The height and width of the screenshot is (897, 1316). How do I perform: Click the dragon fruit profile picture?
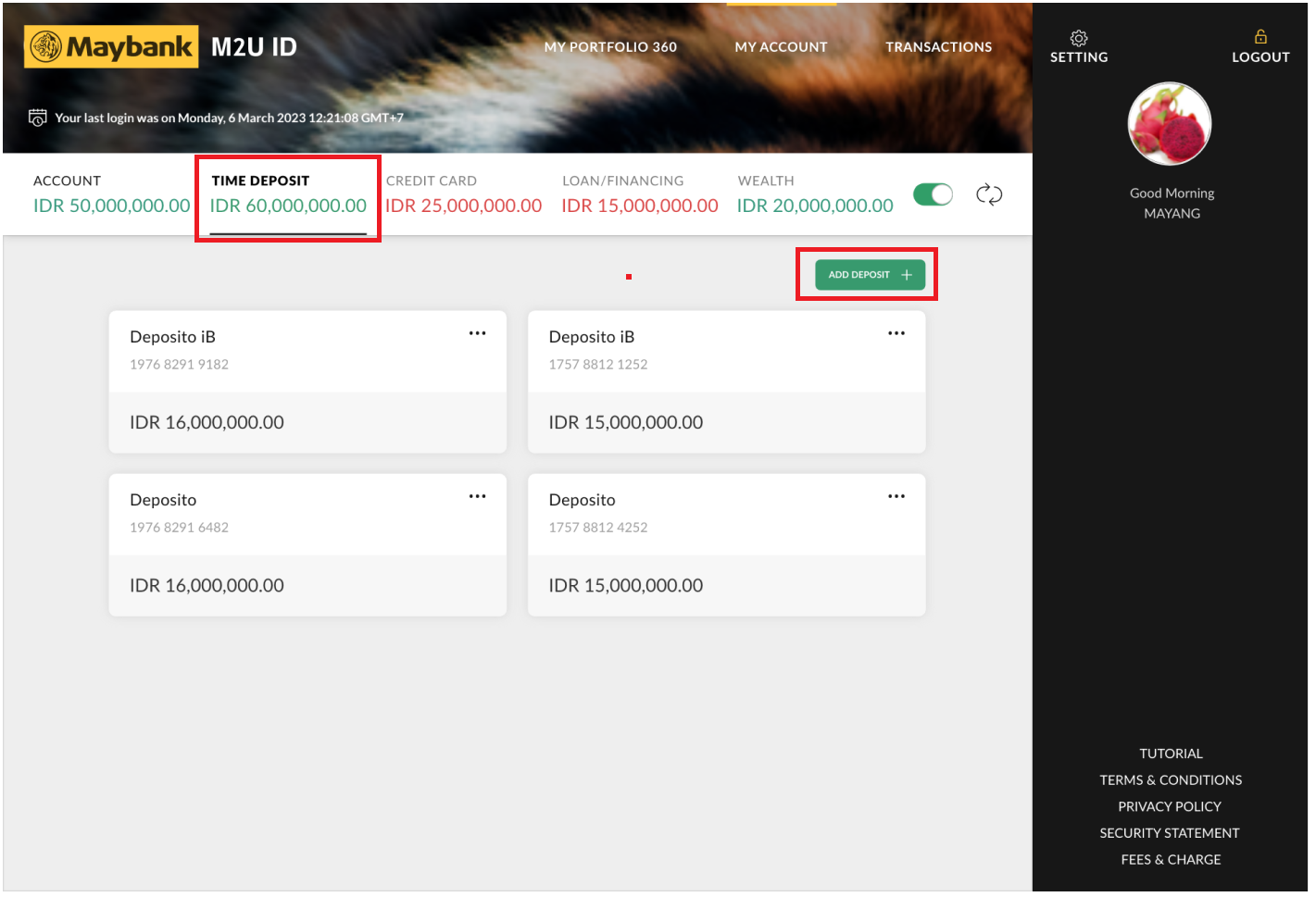pyautogui.click(x=1170, y=124)
